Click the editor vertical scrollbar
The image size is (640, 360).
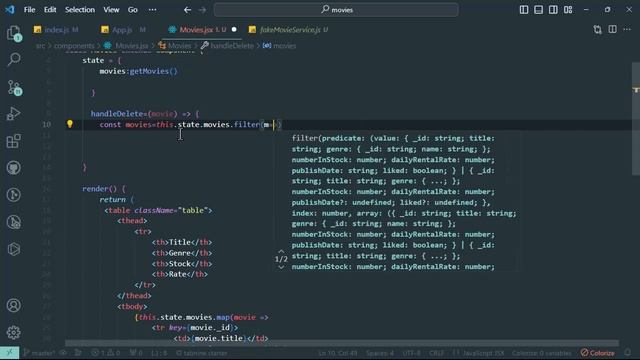636,119
